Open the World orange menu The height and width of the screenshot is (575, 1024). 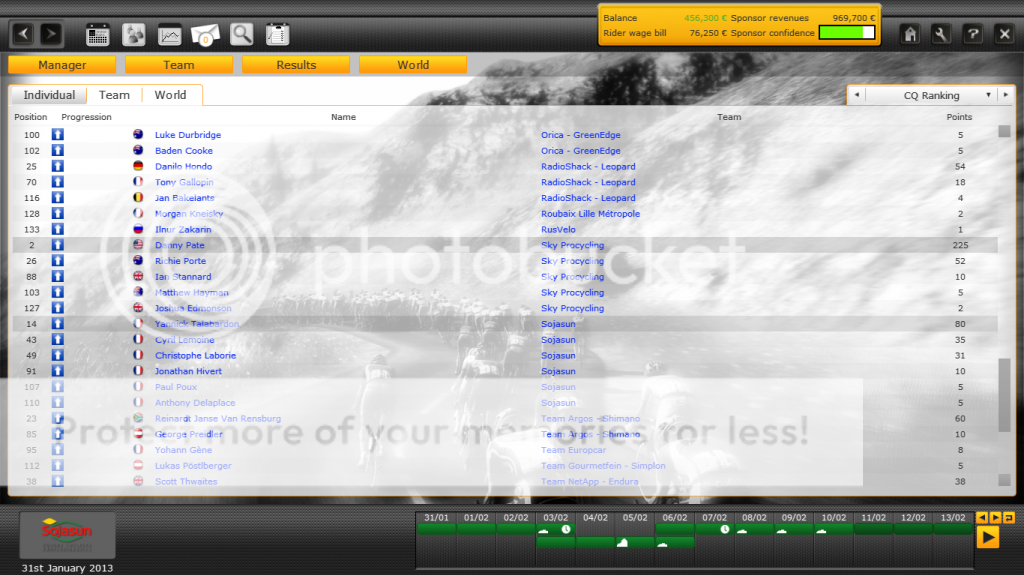(413, 65)
